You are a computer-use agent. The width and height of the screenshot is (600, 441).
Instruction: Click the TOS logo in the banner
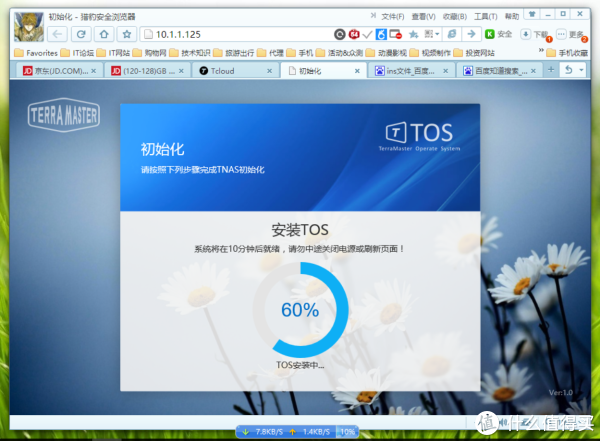419,137
